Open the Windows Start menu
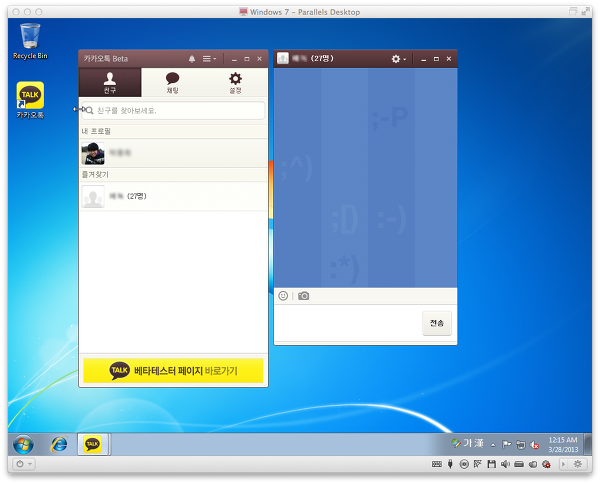Screen dimensions: 600x484 pos(23,444)
